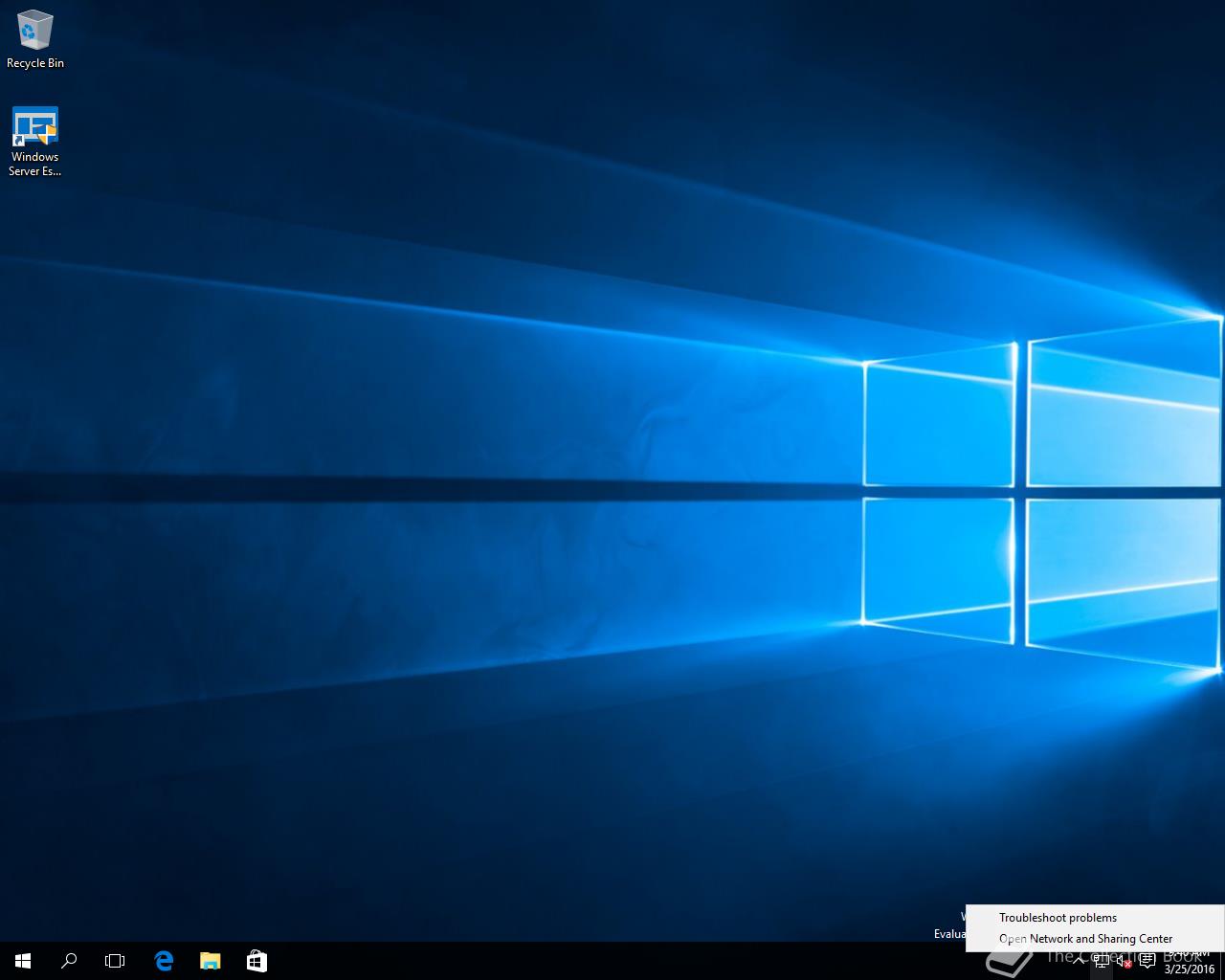Click the muted volume tray icon
The height and width of the screenshot is (980, 1225).
point(1125,961)
